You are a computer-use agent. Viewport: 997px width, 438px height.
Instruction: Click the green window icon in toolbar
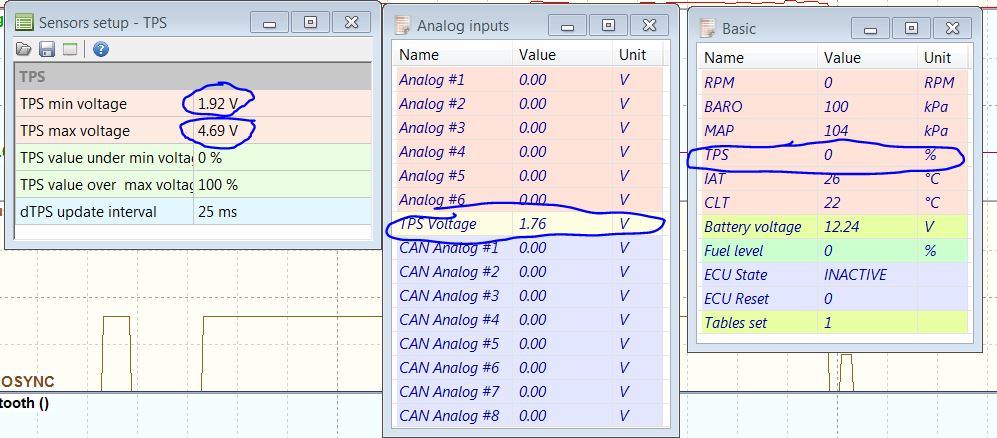(70, 49)
